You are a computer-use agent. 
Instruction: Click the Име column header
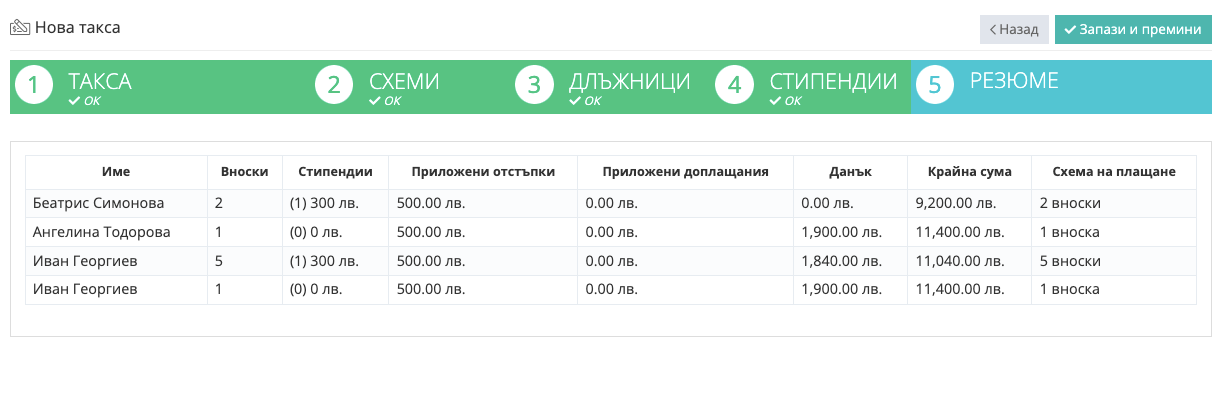click(x=116, y=172)
